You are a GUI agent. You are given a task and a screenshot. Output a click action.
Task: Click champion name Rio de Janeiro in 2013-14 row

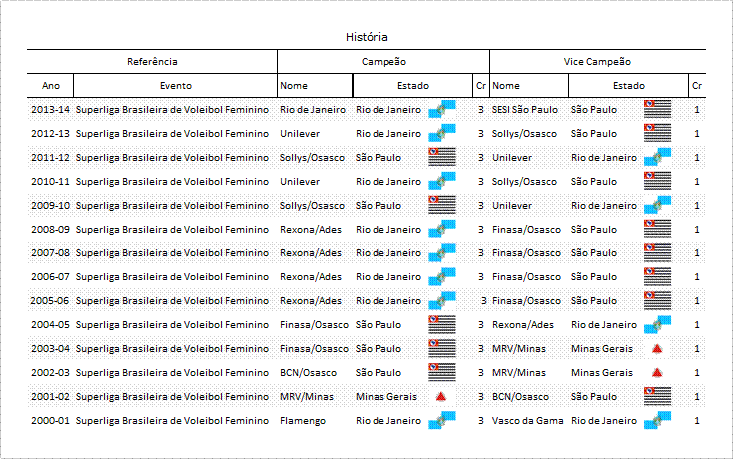click(313, 109)
